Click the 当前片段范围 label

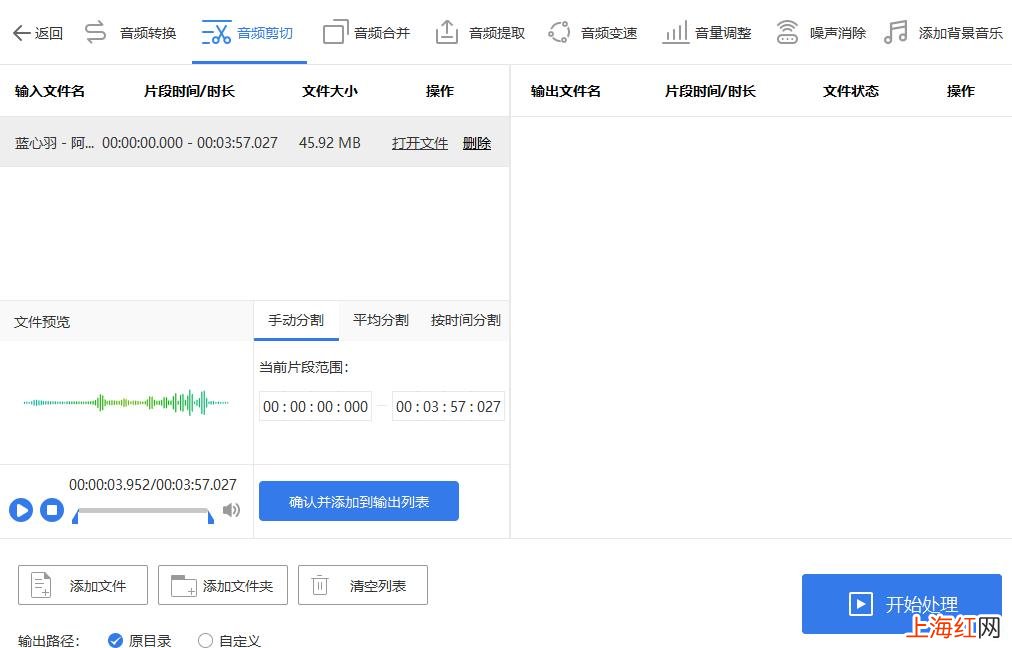pyautogui.click(x=304, y=367)
